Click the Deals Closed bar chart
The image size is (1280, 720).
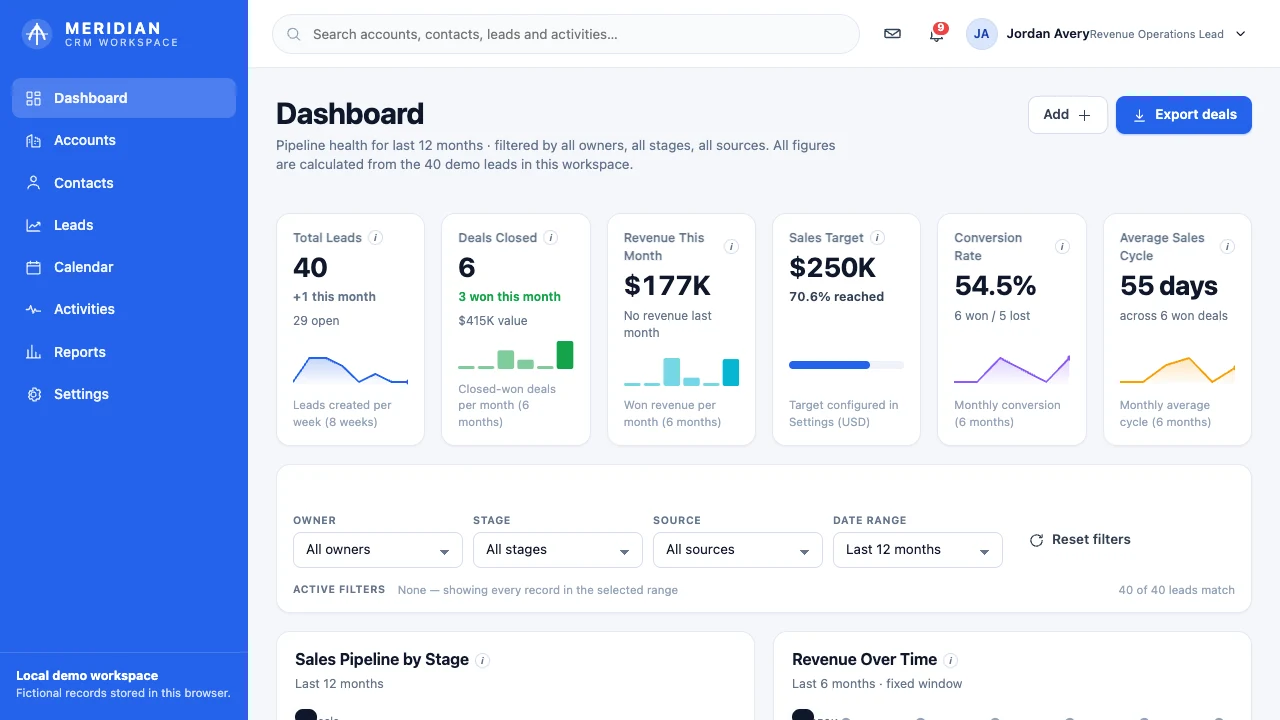(x=516, y=355)
